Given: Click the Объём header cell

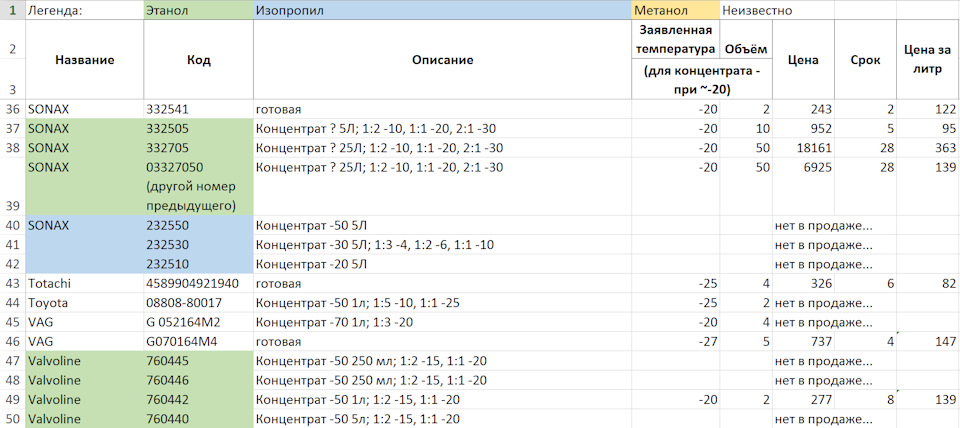Looking at the screenshot, I should pos(745,49).
